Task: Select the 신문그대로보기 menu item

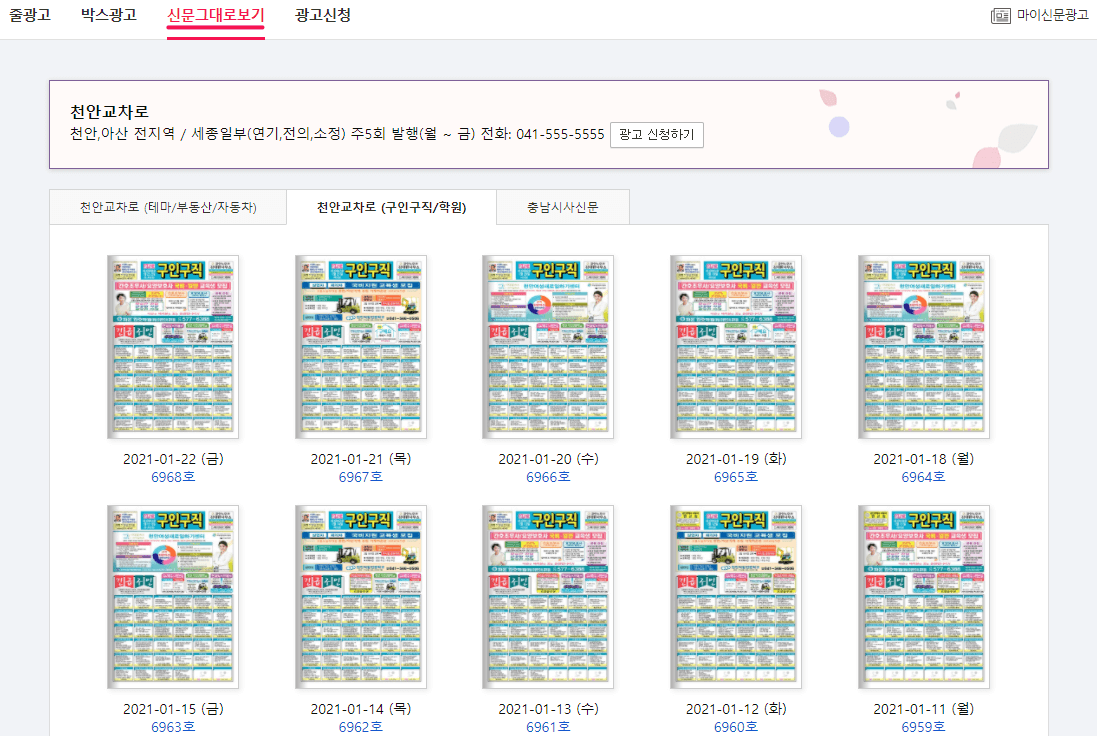Action: pos(215,15)
